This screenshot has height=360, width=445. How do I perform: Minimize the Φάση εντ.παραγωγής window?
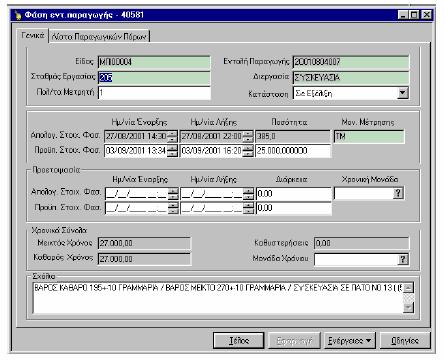(x=403, y=15)
